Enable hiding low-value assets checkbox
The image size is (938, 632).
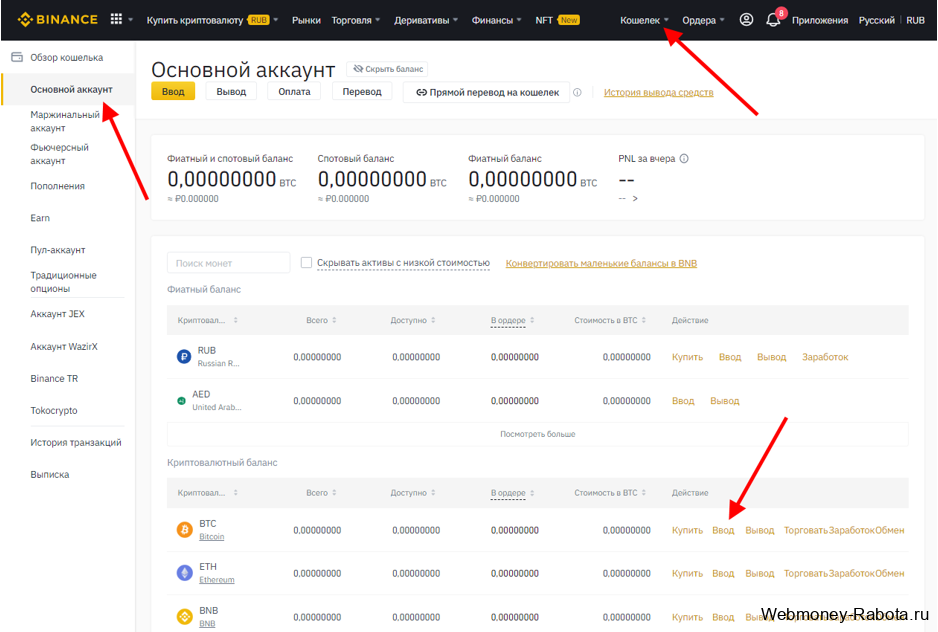306,263
